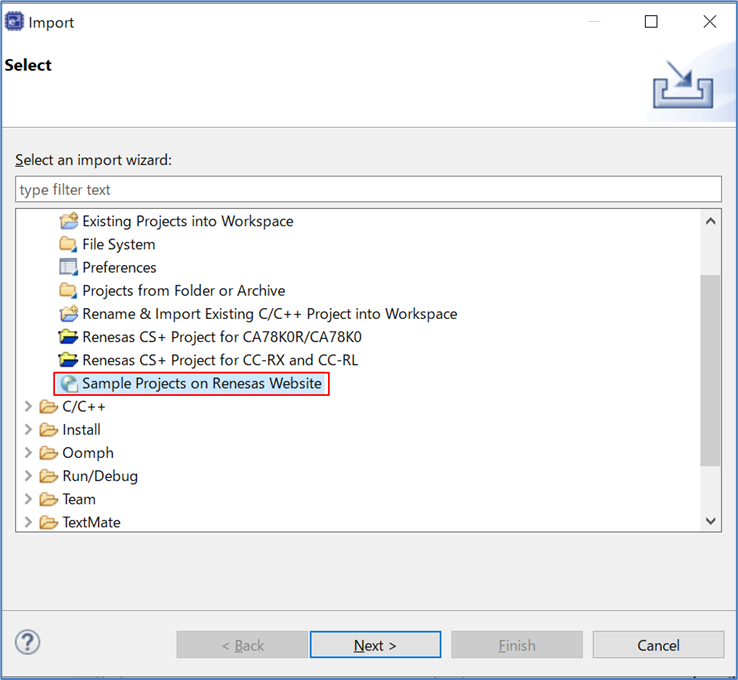This screenshot has height=680, width=738.
Task: Select the Run/Debug folder label
Action: pyautogui.click(x=100, y=476)
